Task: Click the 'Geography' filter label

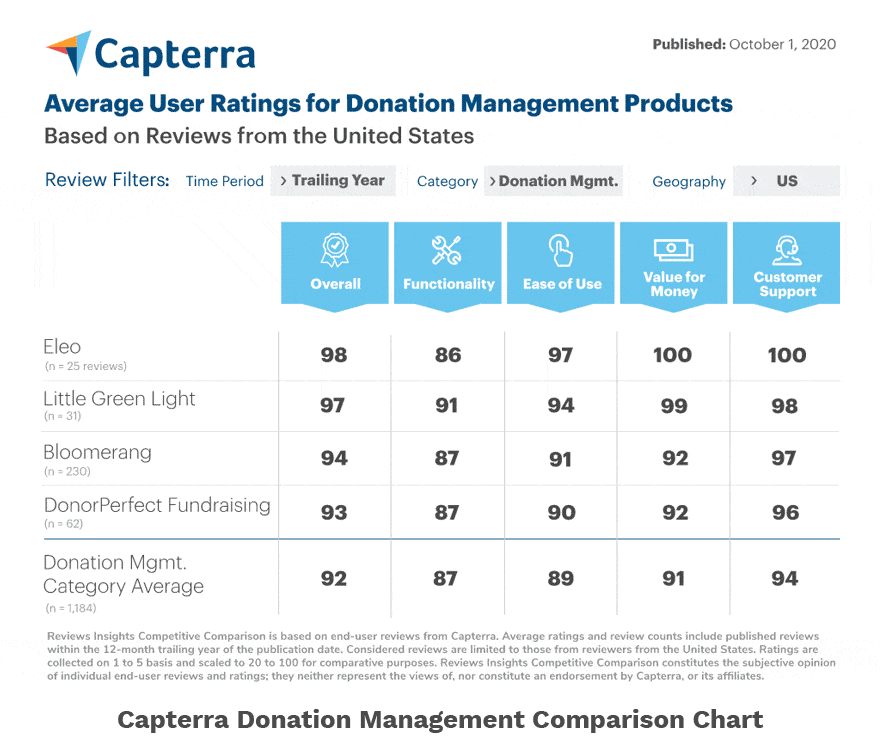Action: tap(689, 182)
